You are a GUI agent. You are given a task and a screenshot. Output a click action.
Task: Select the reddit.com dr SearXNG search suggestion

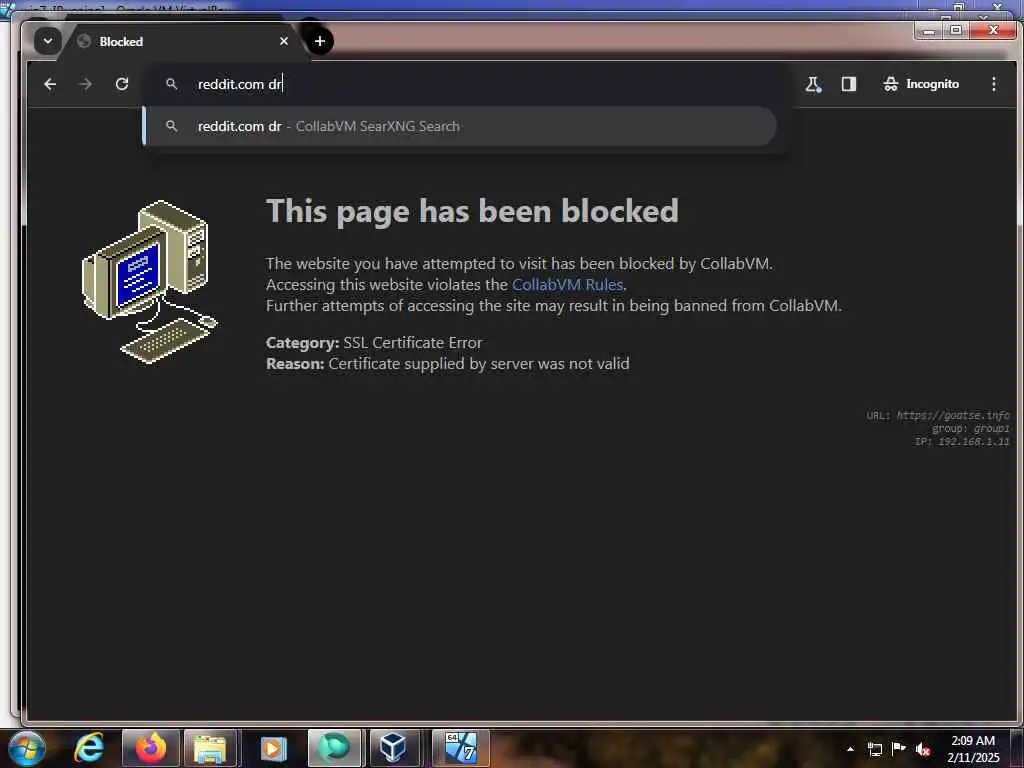[x=459, y=126]
